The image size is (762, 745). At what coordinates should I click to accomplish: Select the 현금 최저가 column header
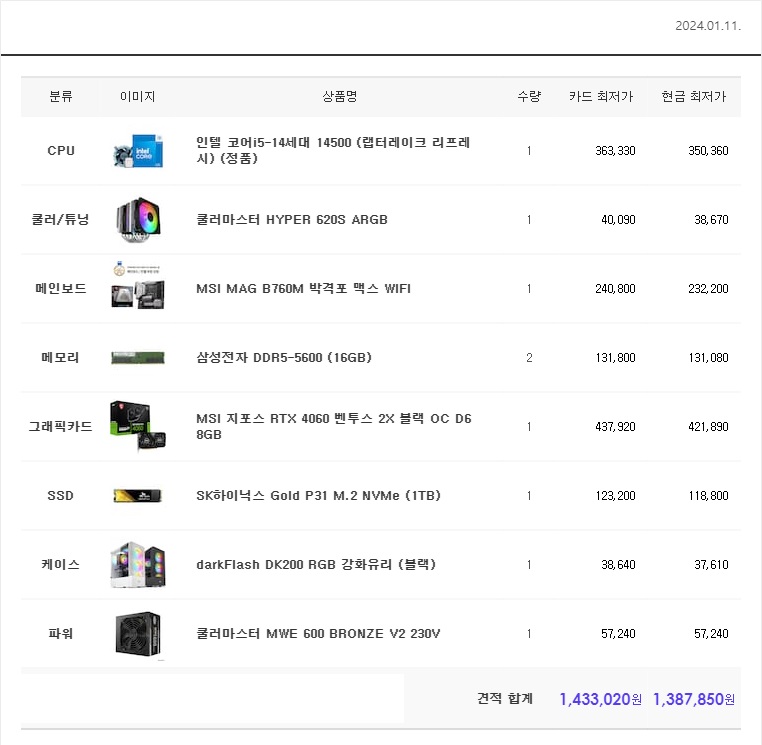point(693,96)
